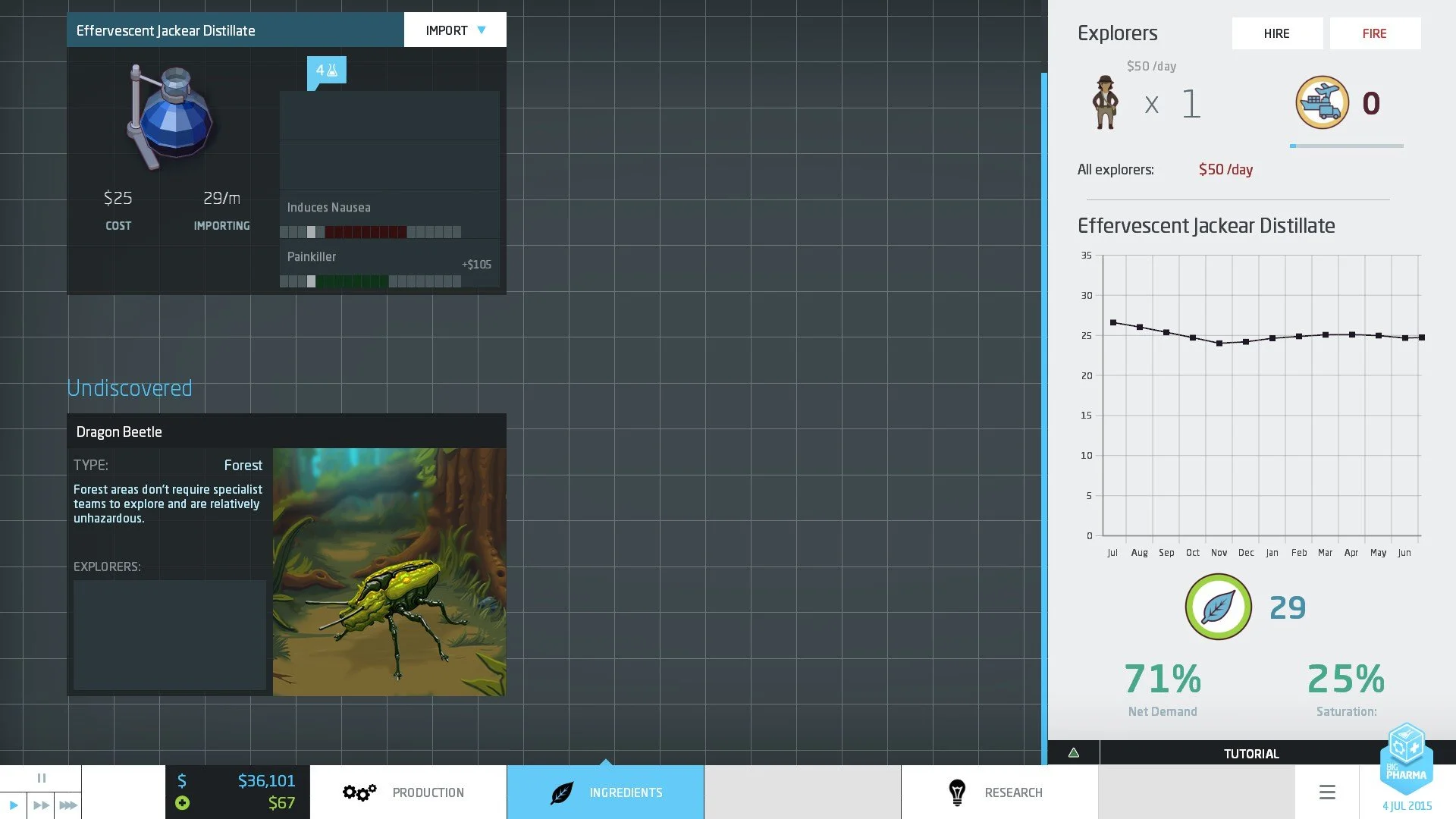Image resolution: width=1456 pixels, height=819 pixels.
Task: Open the IMPORT dropdown arrow
Action: pyautogui.click(x=481, y=30)
